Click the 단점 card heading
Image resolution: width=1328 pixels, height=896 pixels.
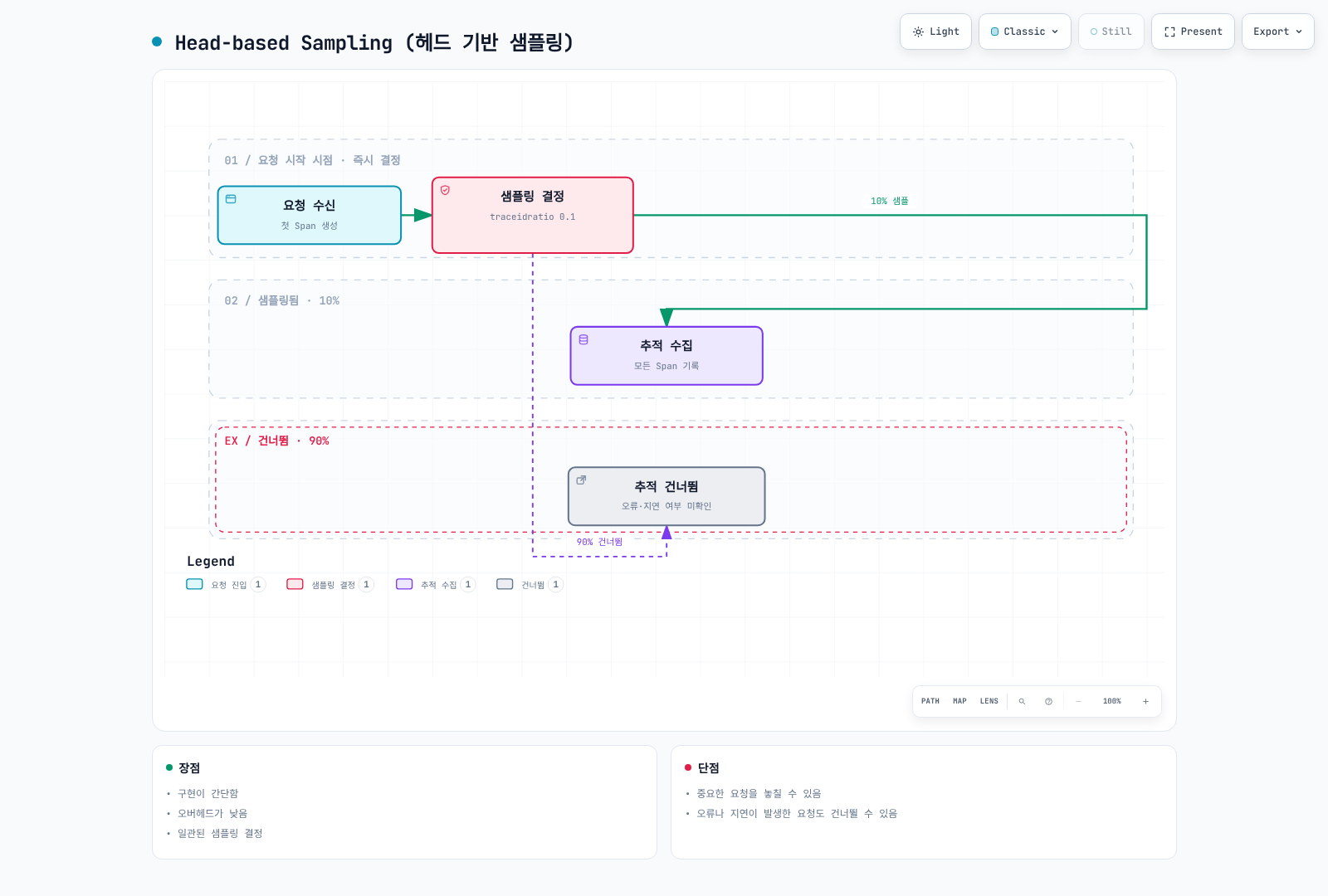click(x=709, y=768)
